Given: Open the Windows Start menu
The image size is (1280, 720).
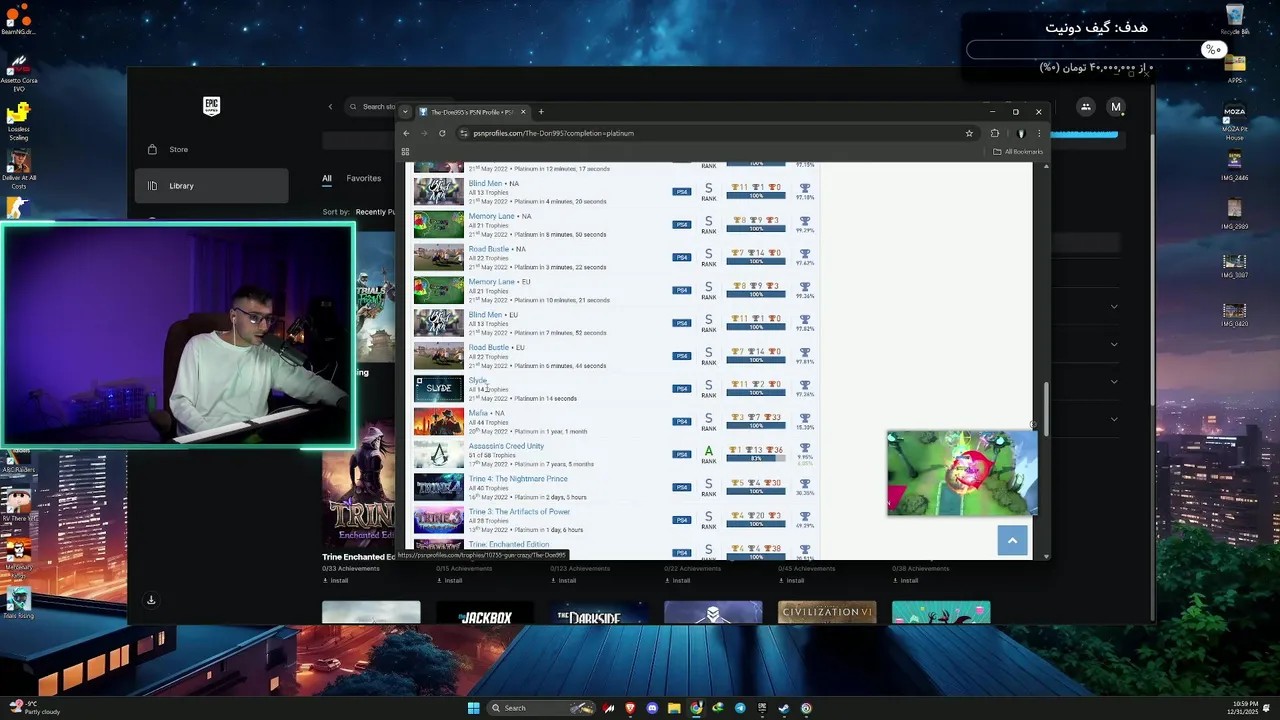Looking at the screenshot, I should tap(474, 708).
